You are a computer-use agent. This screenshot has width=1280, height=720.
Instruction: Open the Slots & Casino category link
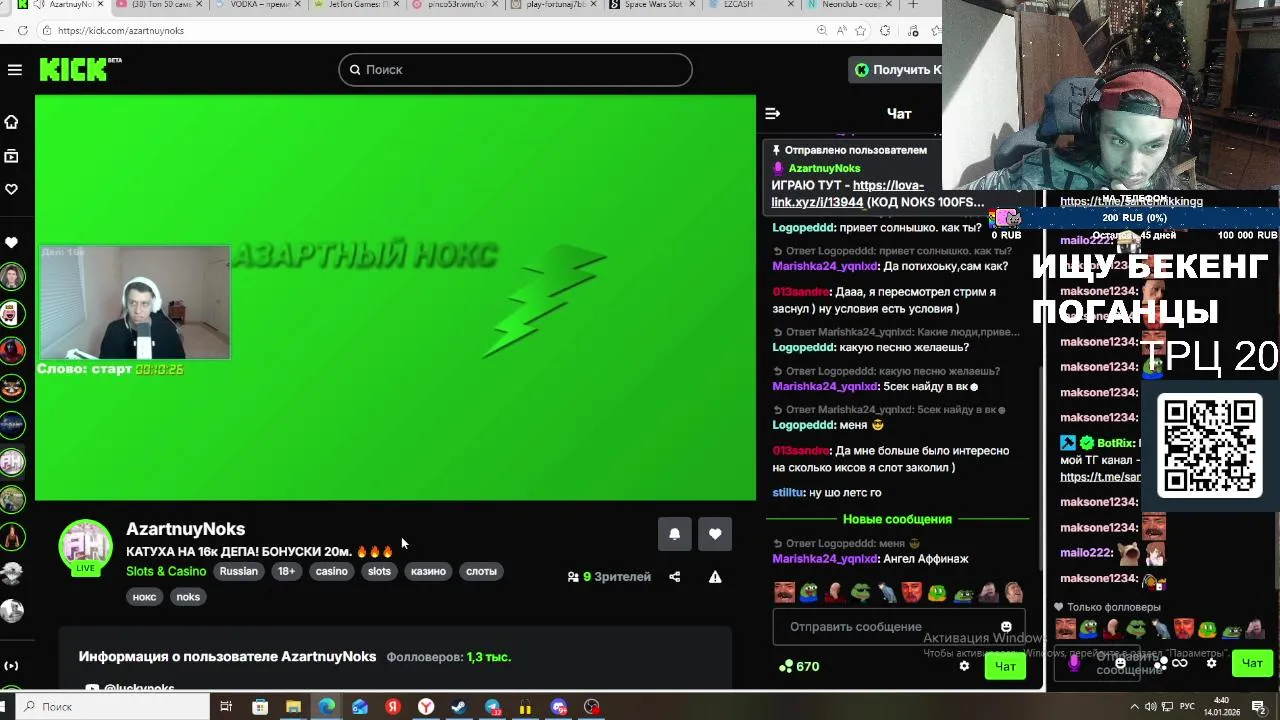[x=166, y=571]
